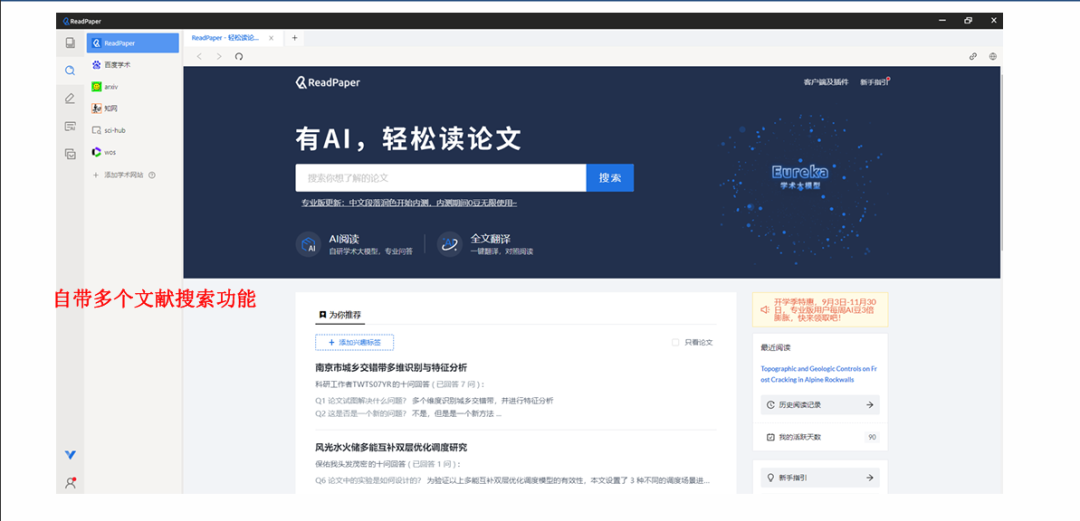Click the 全文翻译 feature icon
This screenshot has height=521, width=1080.
[448, 245]
